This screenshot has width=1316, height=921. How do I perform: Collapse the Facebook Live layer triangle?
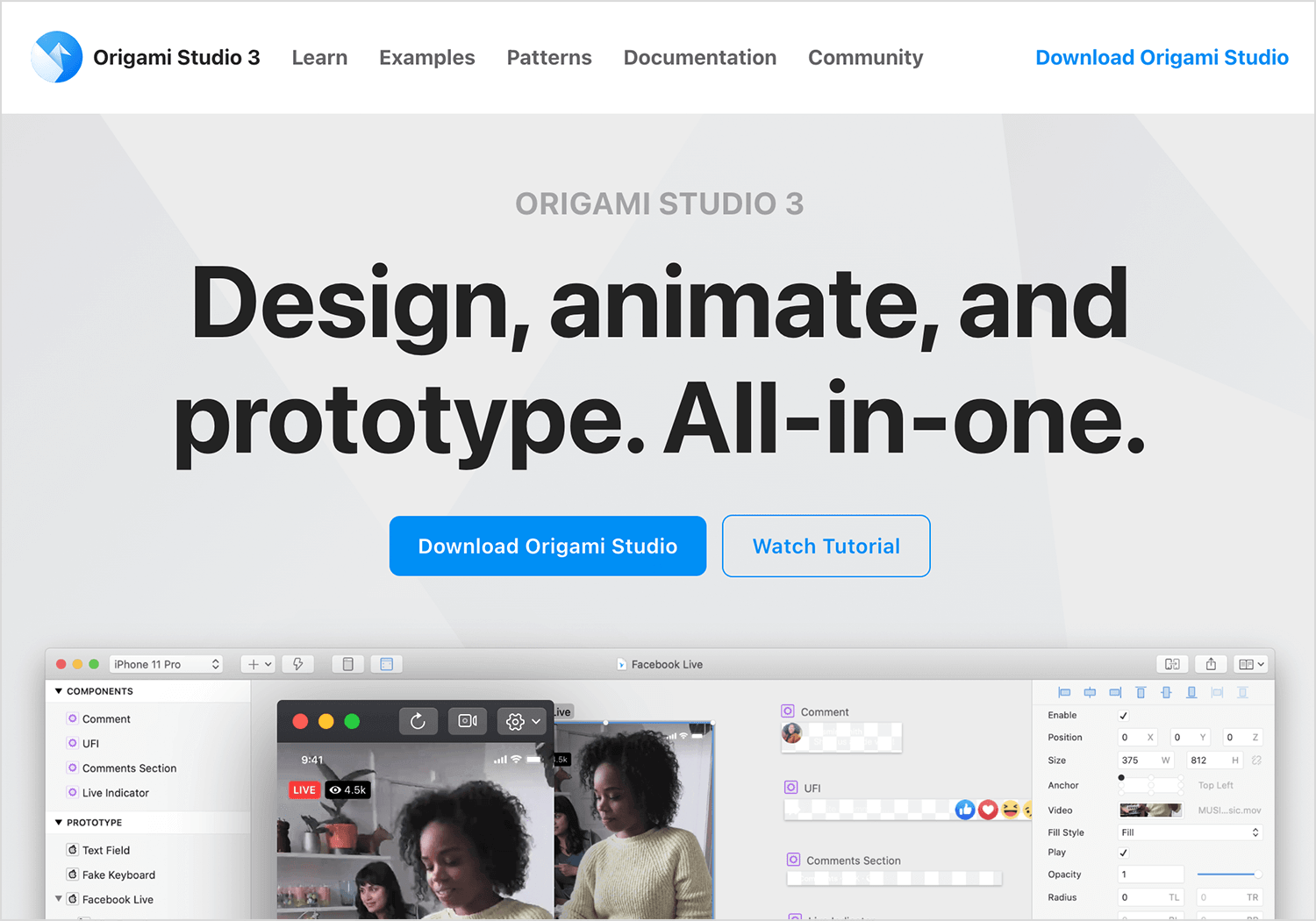click(x=59, y=898)
